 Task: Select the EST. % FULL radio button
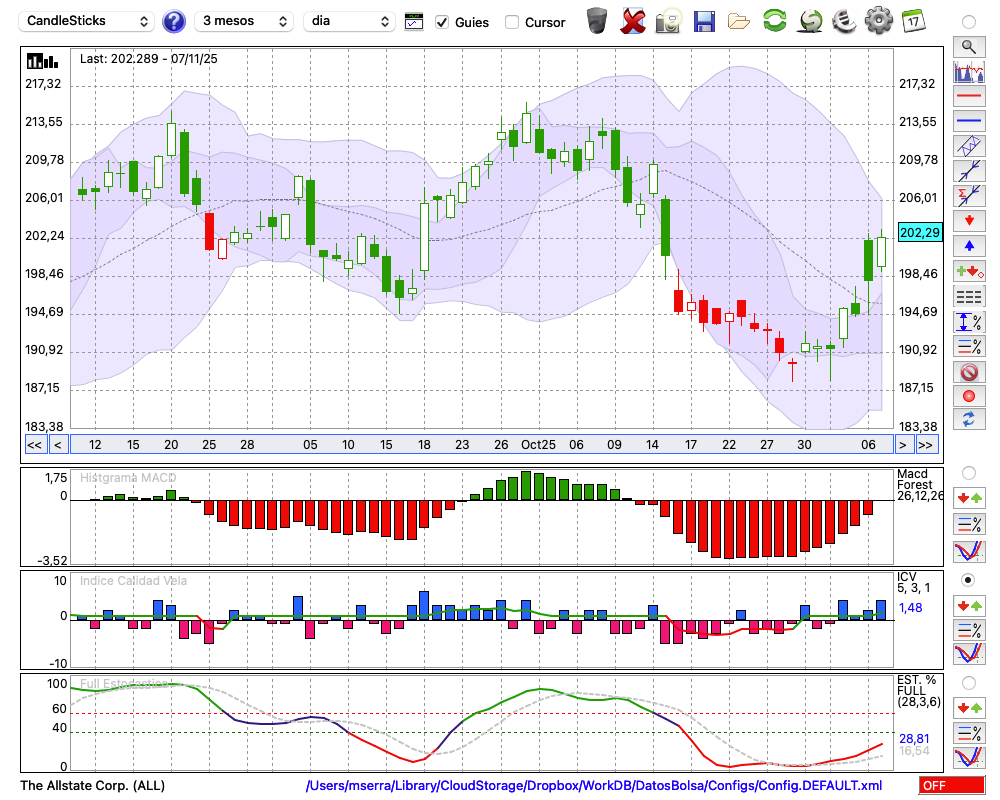968,683
